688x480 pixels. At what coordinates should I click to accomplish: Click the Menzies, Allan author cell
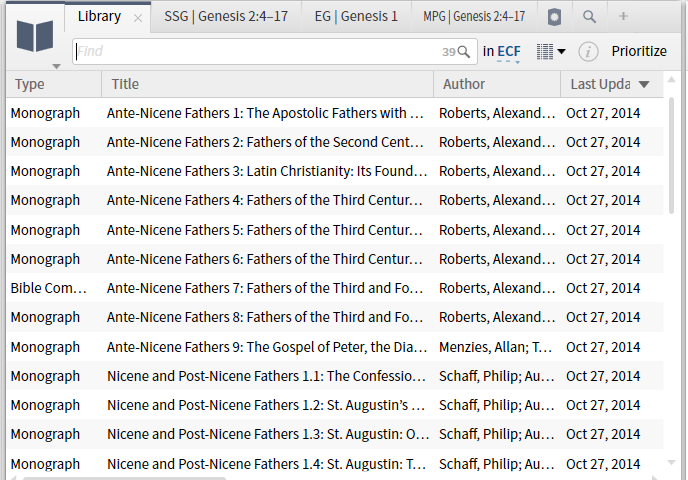(x=495, y=347)
